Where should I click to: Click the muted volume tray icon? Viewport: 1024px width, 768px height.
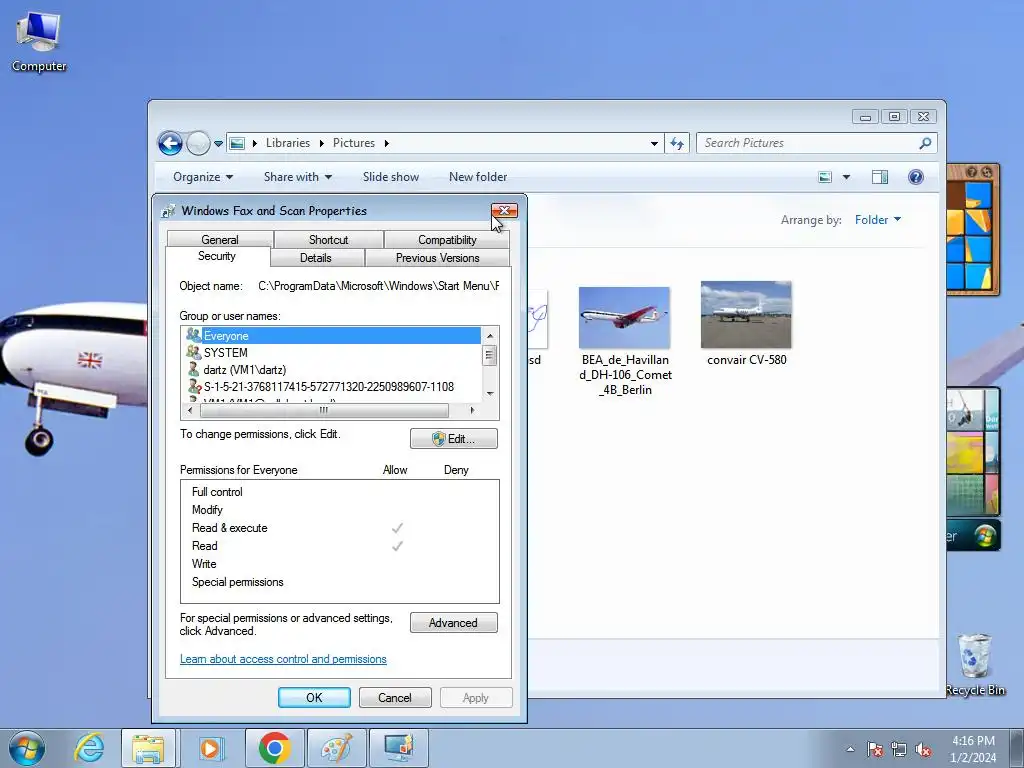(x=923, y=749)
